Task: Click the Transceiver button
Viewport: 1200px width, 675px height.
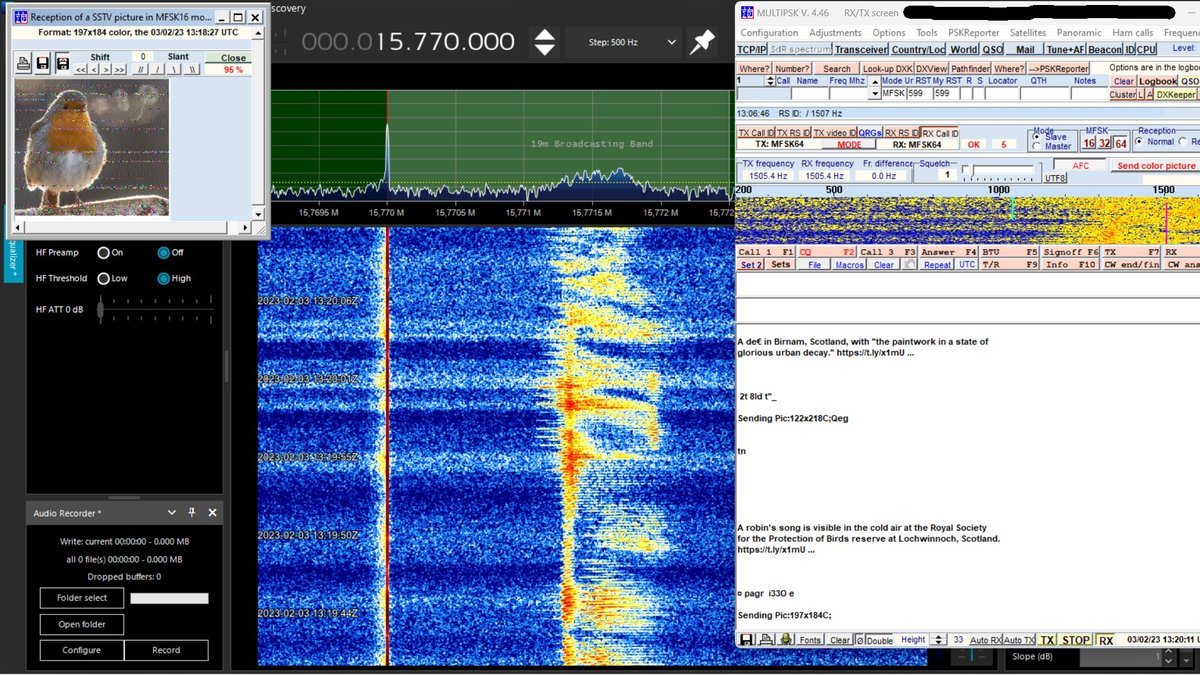Action: click(861, 49)
